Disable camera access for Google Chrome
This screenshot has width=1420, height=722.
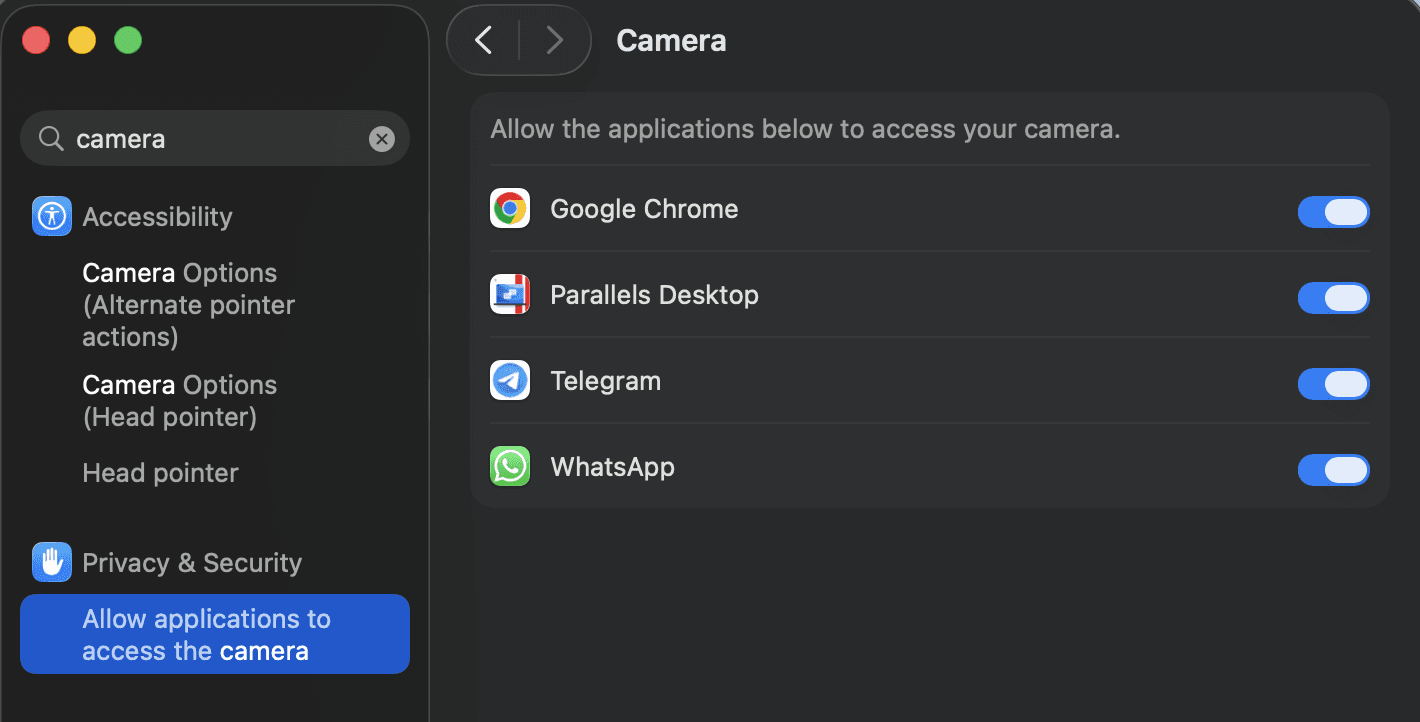pyautogui.click(x=1333, y=212)
